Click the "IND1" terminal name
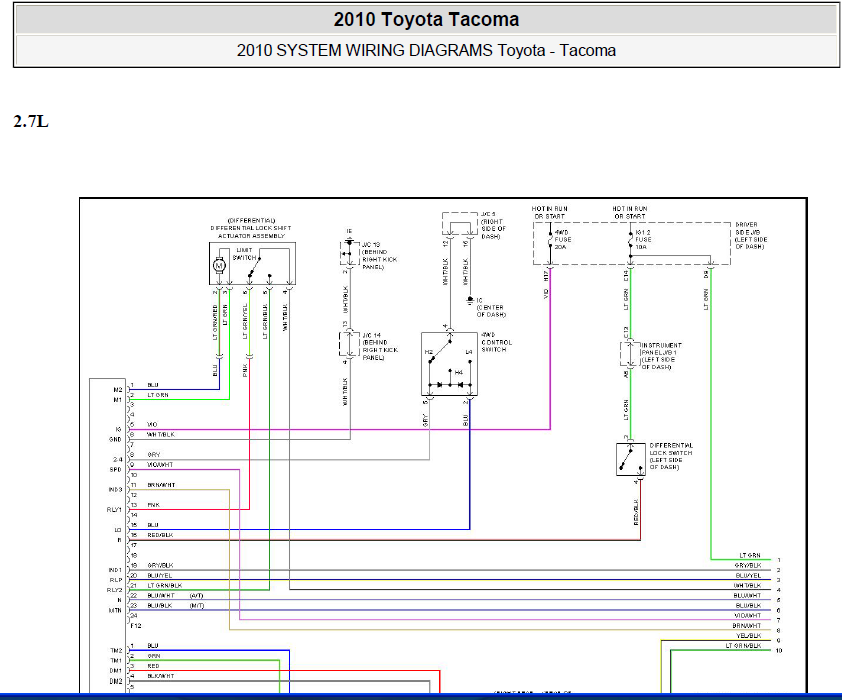Screen dimensions: 842x700 pos(115,570)
